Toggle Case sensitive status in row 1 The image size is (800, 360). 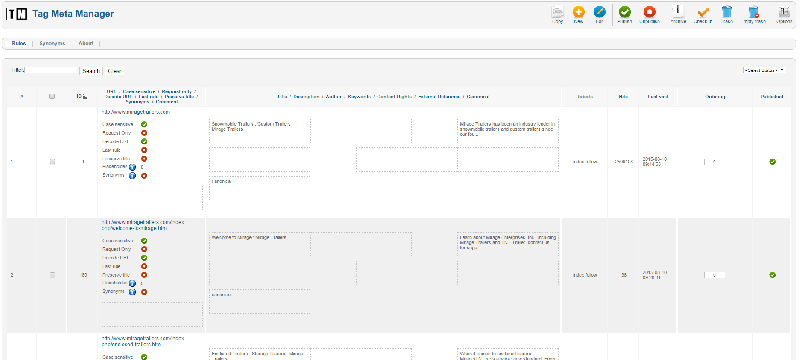[x=144, y=124]
